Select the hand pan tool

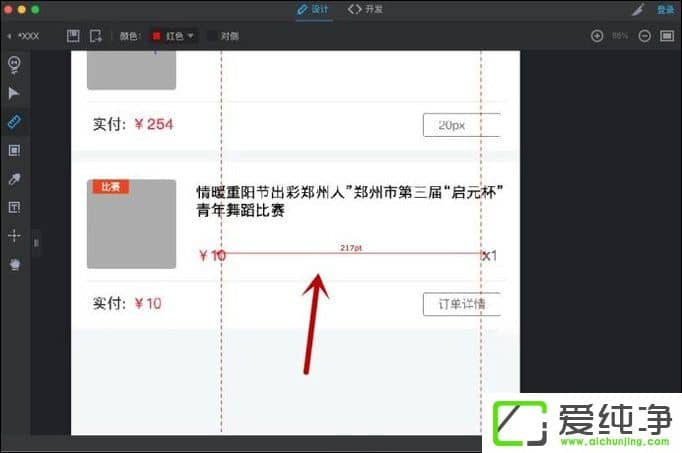[x=14, y=264]
